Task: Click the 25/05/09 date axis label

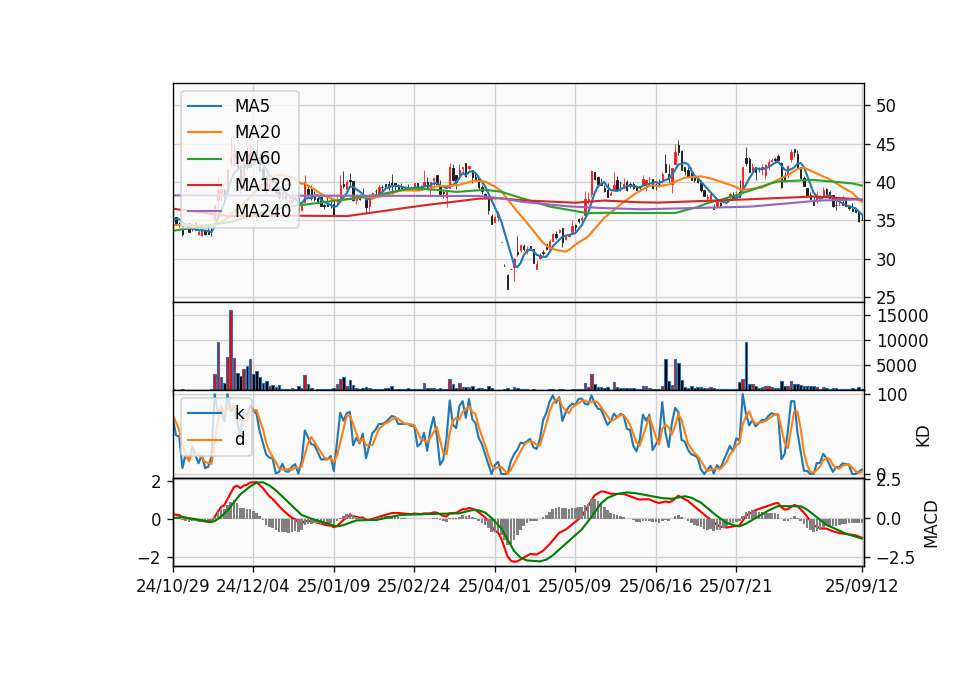Action: pyautogui.click(x=575, y=586)
